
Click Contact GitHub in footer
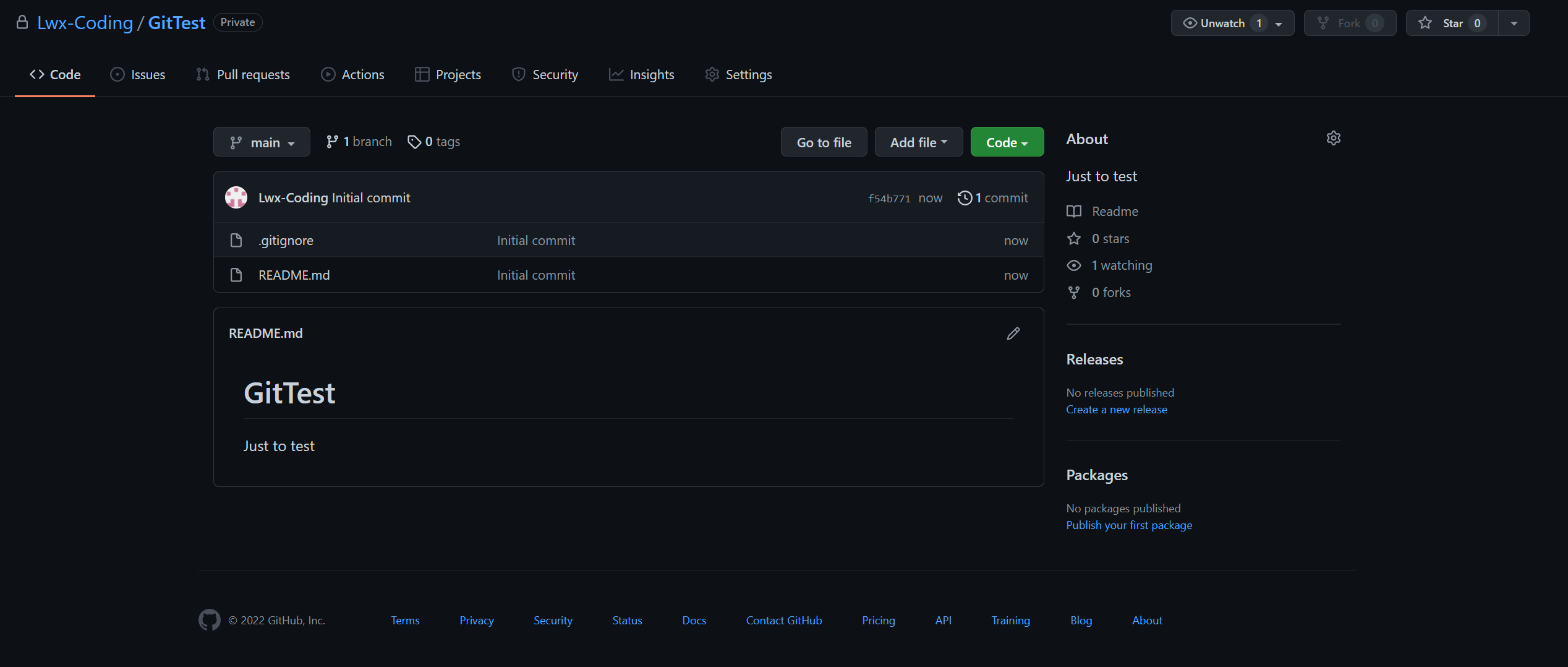click(x=784, y=620)
